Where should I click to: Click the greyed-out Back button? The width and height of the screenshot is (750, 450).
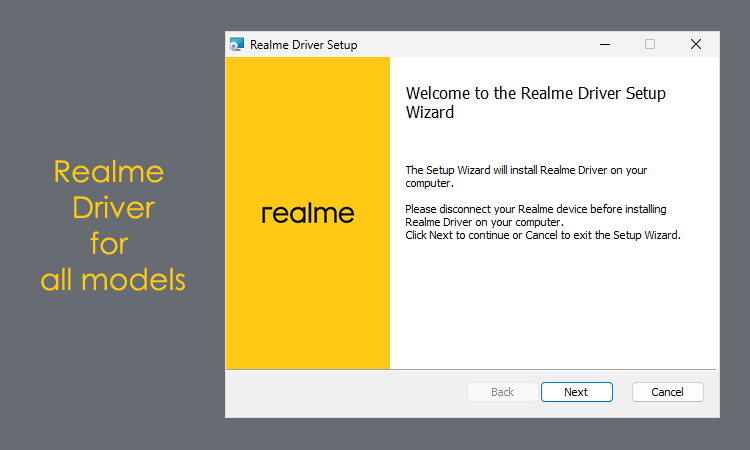tap(502, 392)
